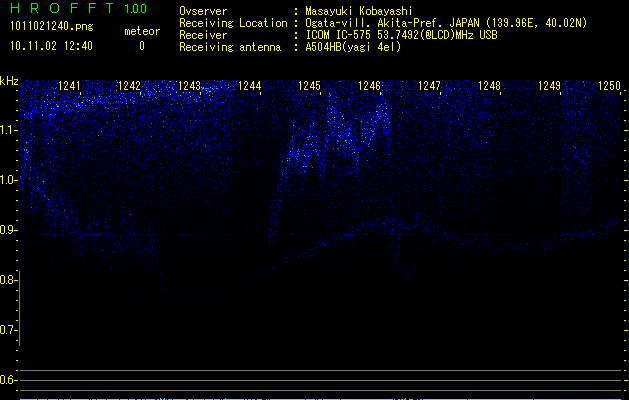Click the 0.8 kHz axis label

8,280
